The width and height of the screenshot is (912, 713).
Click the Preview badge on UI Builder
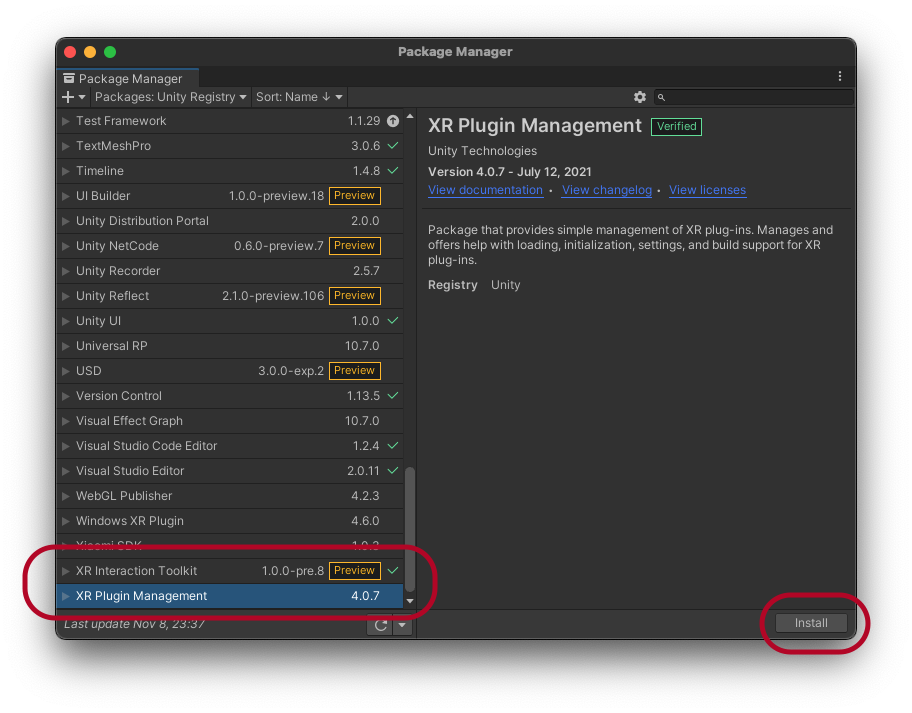click(355, 195)
